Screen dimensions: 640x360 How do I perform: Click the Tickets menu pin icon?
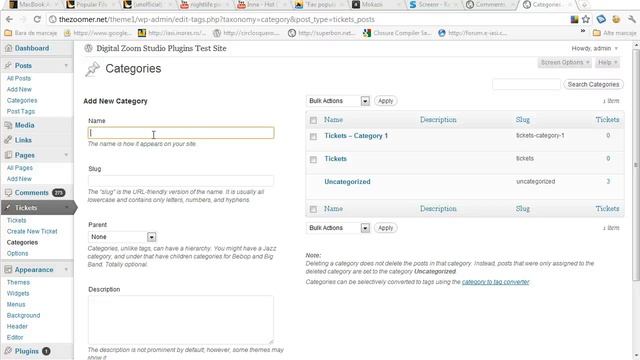tap(8, 208)
